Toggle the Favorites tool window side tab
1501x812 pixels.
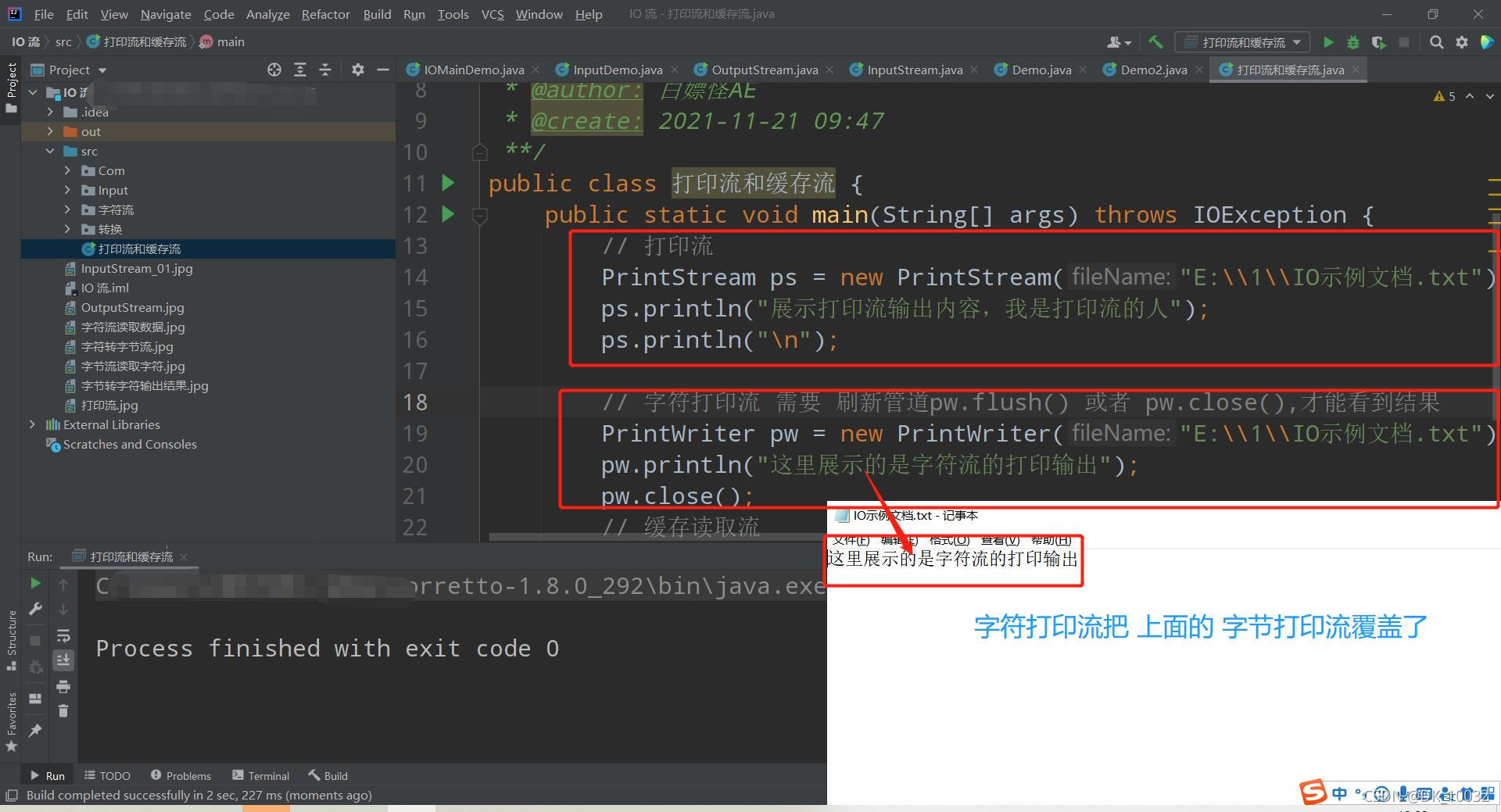pos(11,721)
